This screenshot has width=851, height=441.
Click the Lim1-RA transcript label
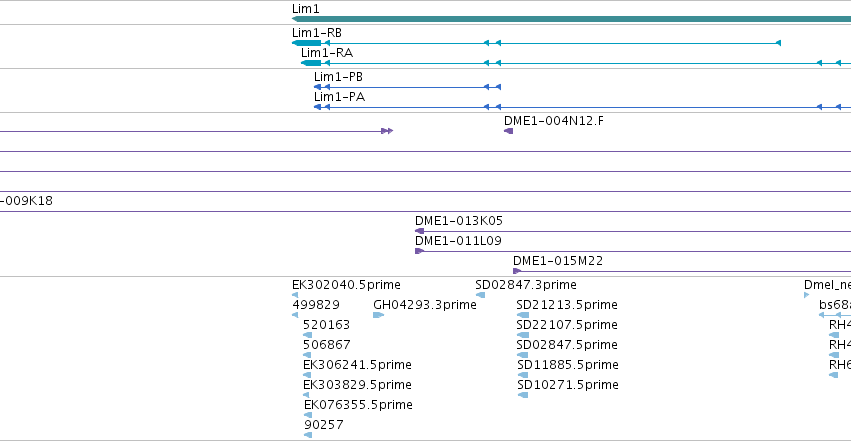point(327,53)
